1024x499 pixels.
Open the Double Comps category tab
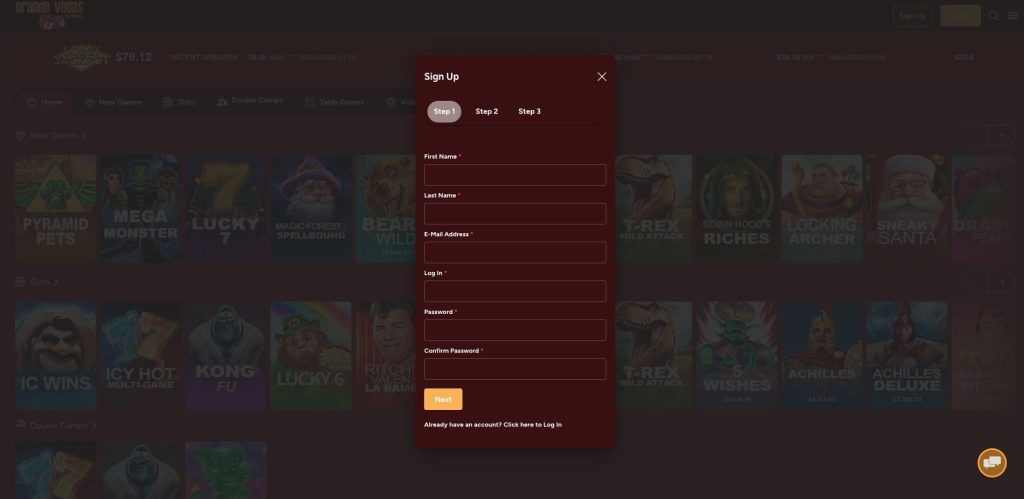250,101
